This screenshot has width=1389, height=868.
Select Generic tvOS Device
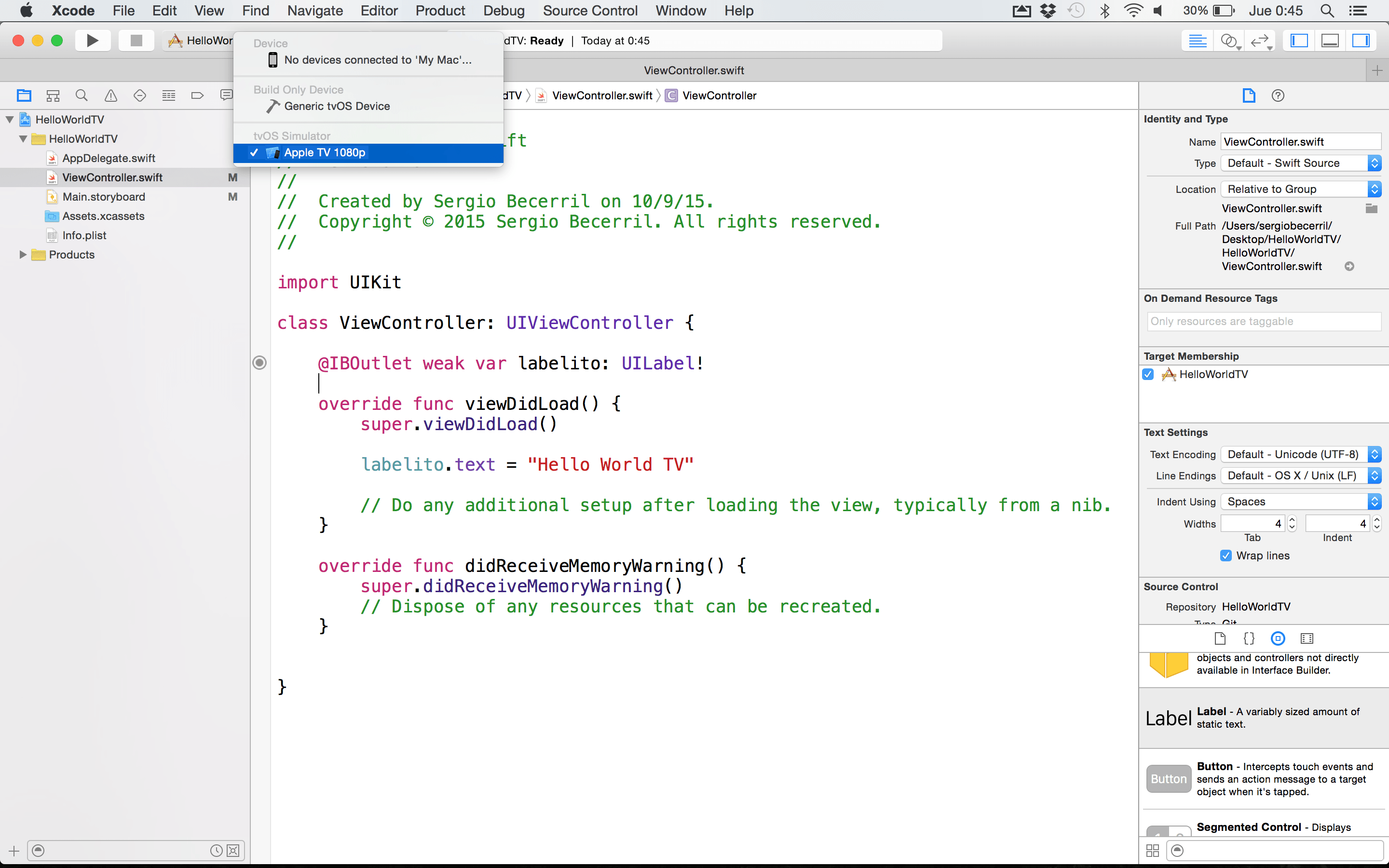tap(337, 106)
